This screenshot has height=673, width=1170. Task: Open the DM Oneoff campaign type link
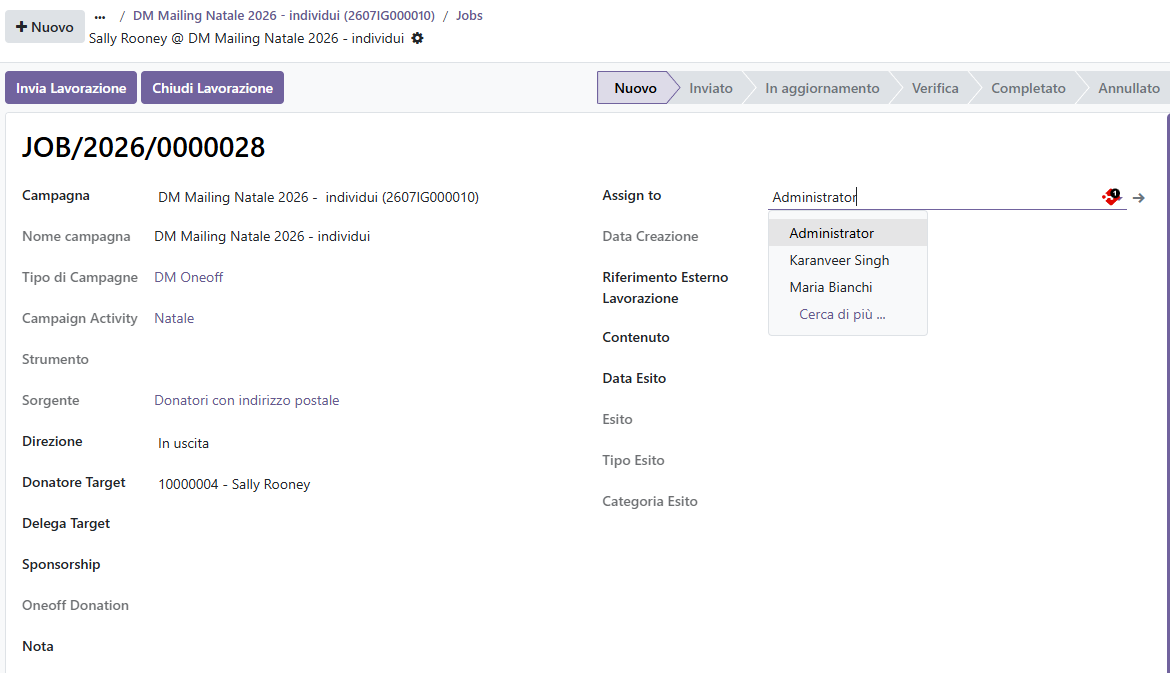pyautogui.click(x=189, y=278)
